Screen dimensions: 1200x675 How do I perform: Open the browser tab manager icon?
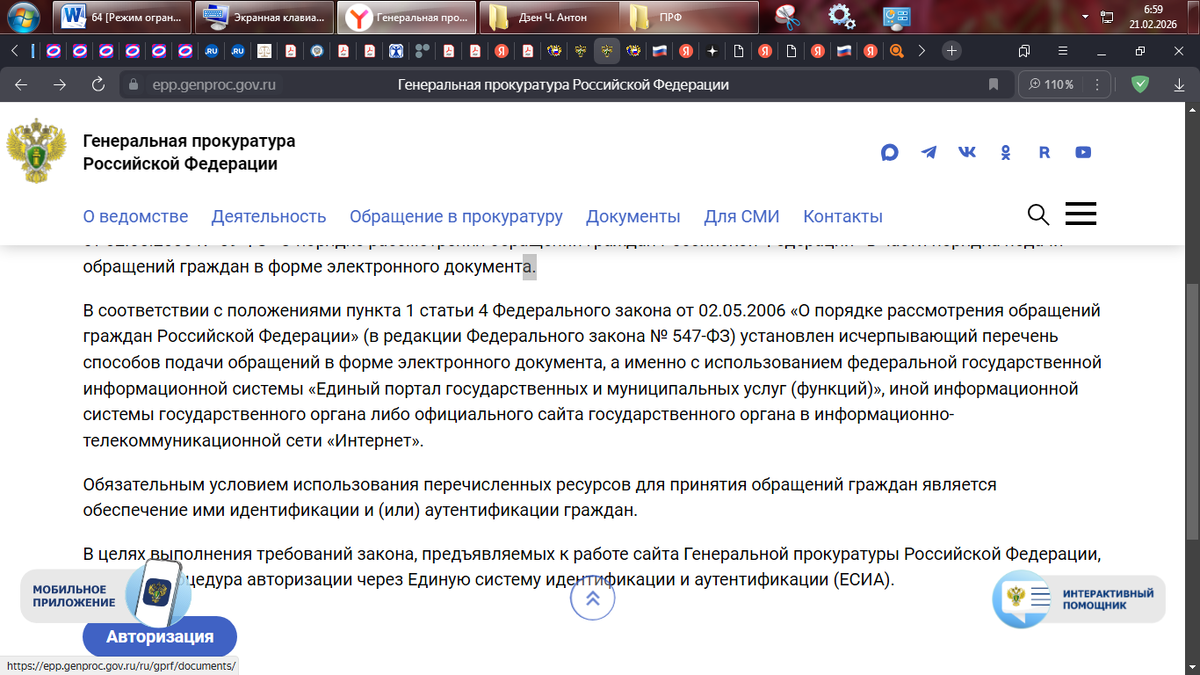(1024, 50)
